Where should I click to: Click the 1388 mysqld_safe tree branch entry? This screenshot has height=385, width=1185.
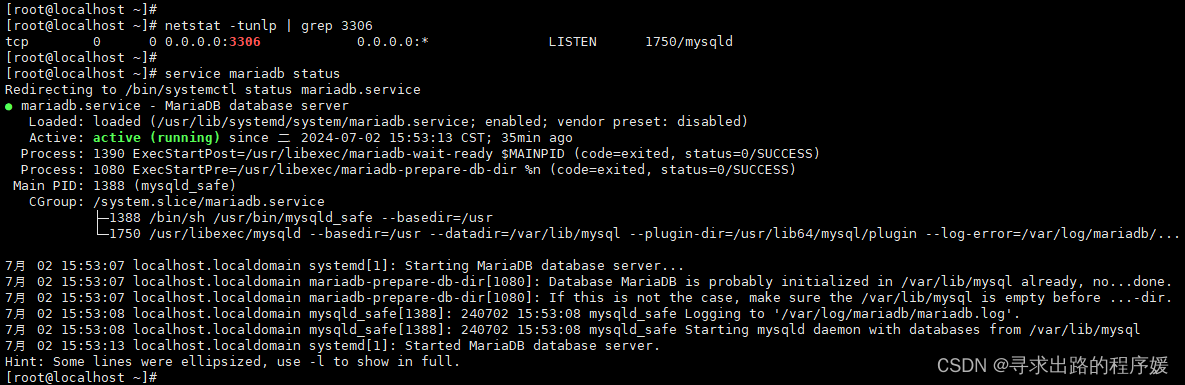point(295,218)
